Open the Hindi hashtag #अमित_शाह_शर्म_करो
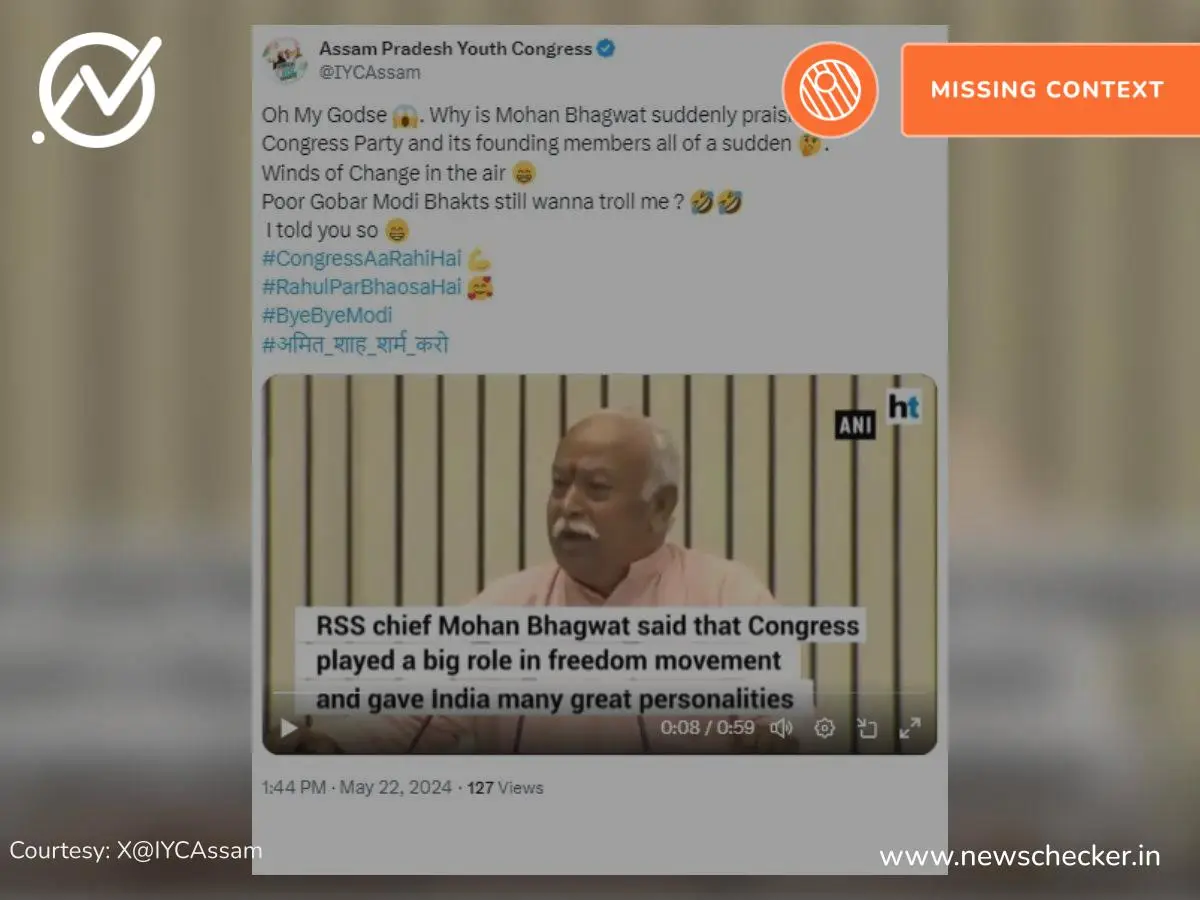The height and width of the screenshot is (900, 1200). tap(355, 345)
